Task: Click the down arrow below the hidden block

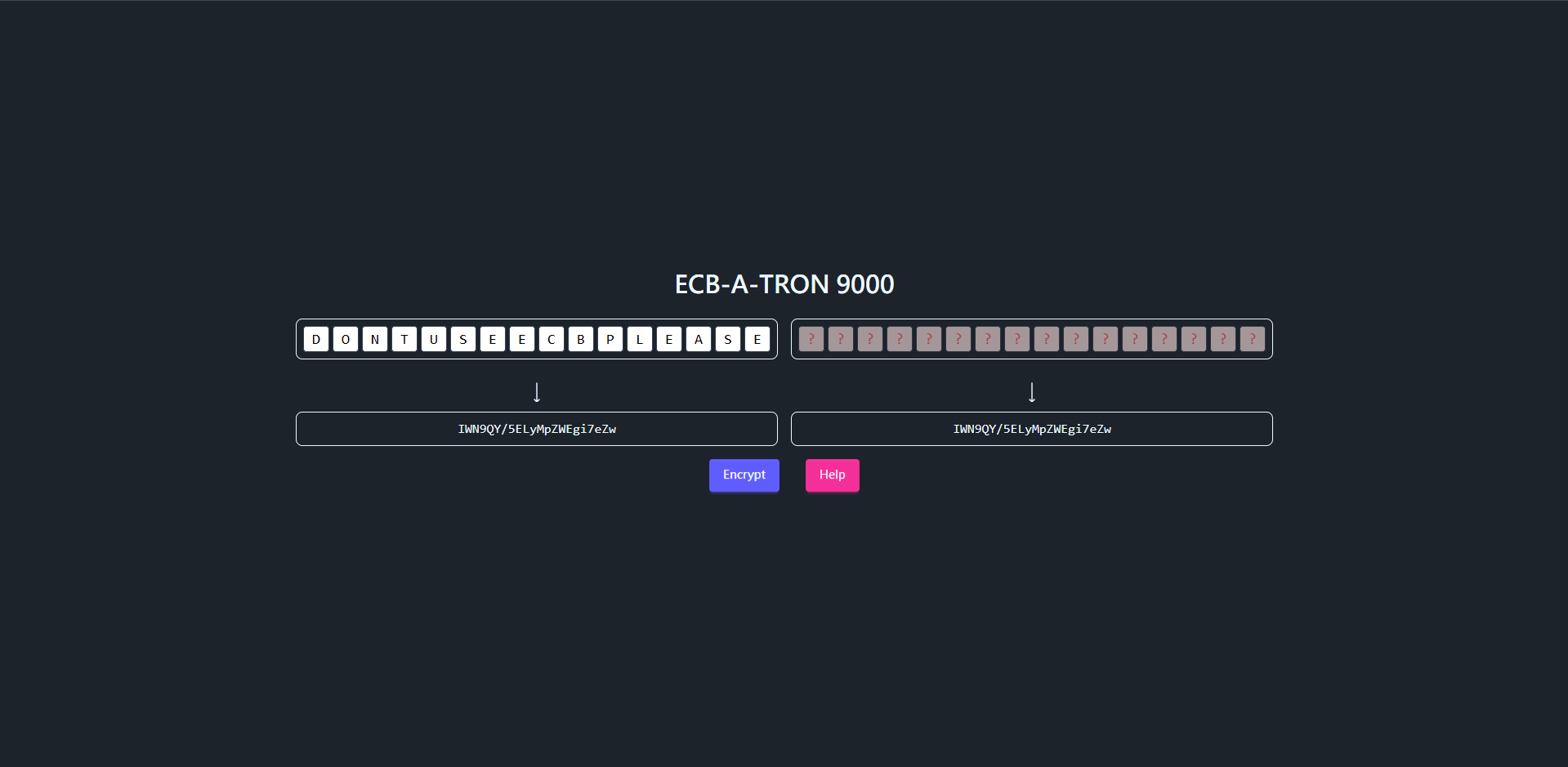Action: click(1032, 393)
